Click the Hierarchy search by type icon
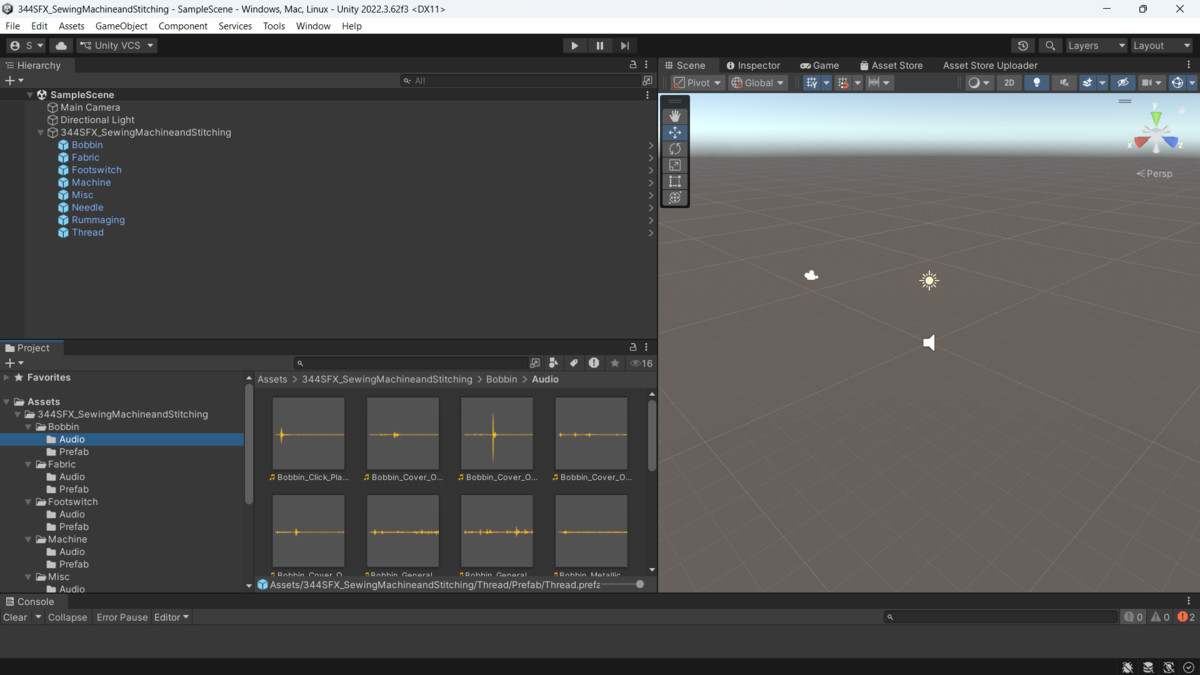 coord(647,80)
